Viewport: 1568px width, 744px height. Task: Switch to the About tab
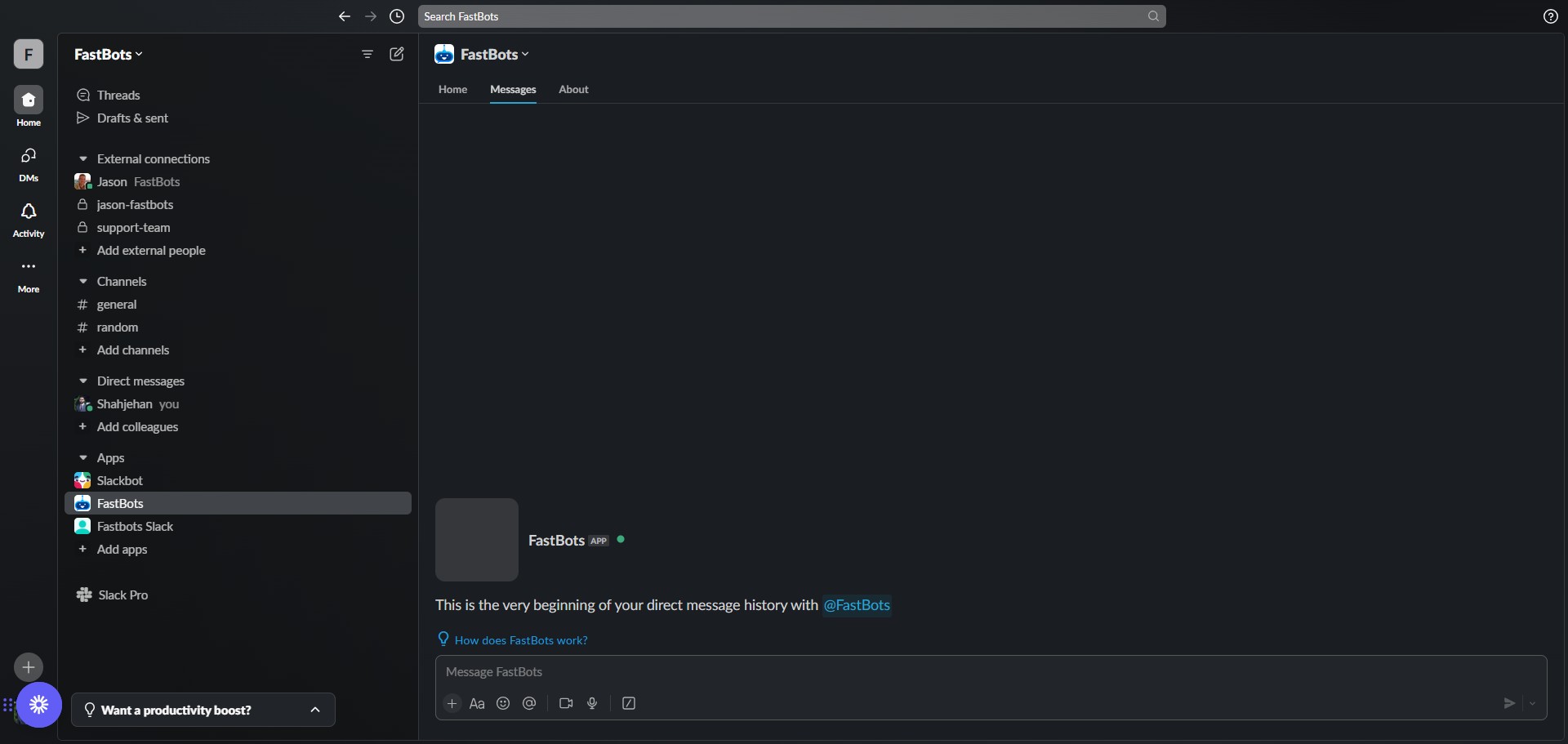pos(573,89)
